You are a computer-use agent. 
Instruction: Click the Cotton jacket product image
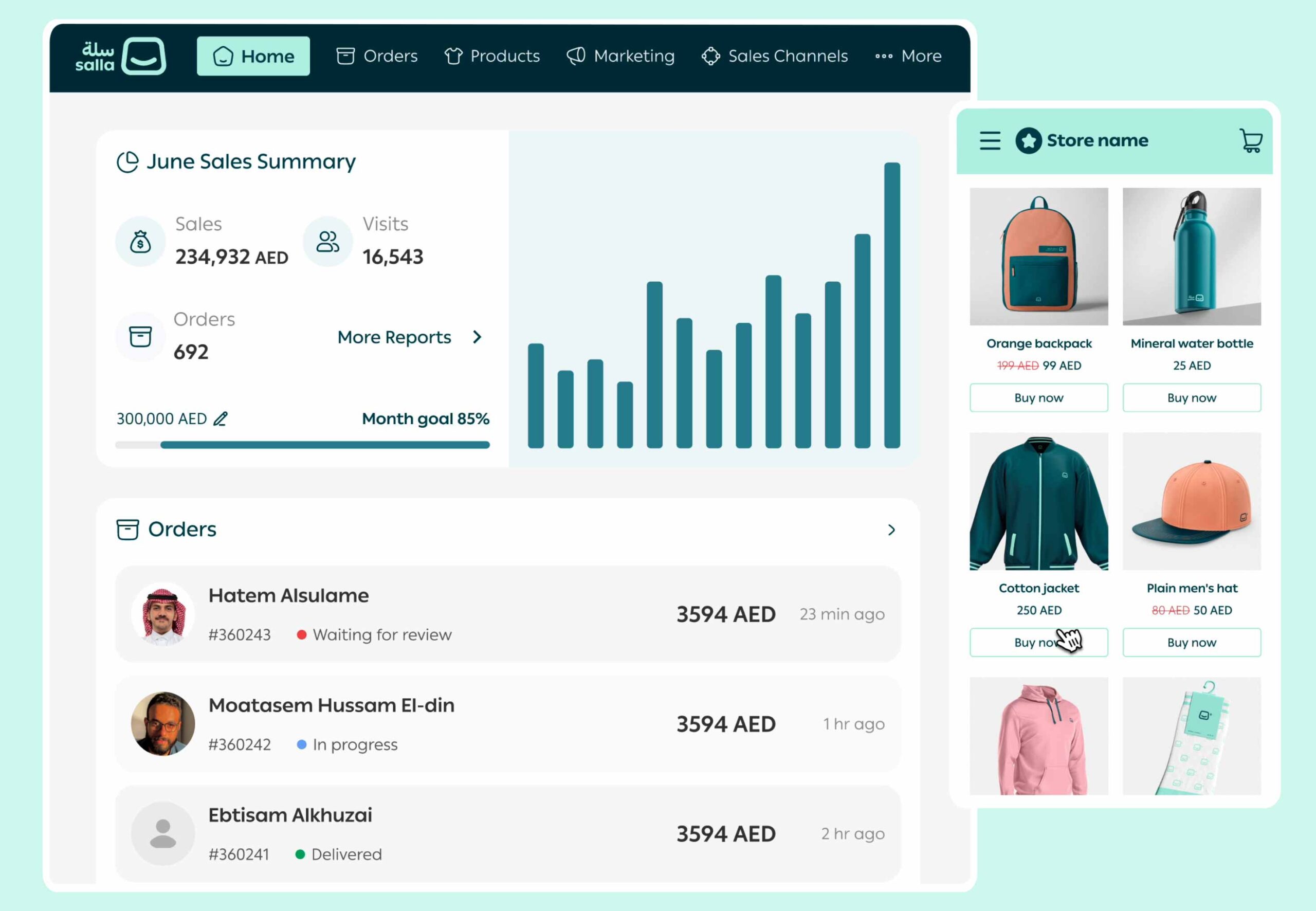click(1038, 501)
